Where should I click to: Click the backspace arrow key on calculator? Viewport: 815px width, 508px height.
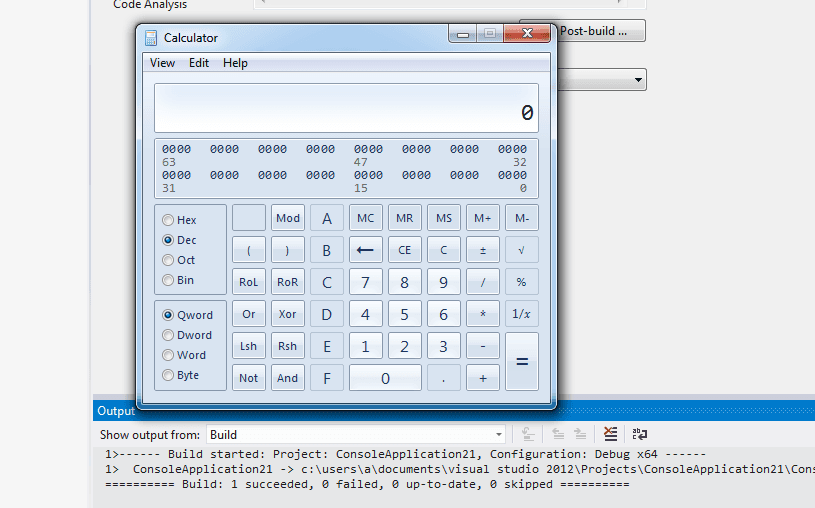point(365,250)
